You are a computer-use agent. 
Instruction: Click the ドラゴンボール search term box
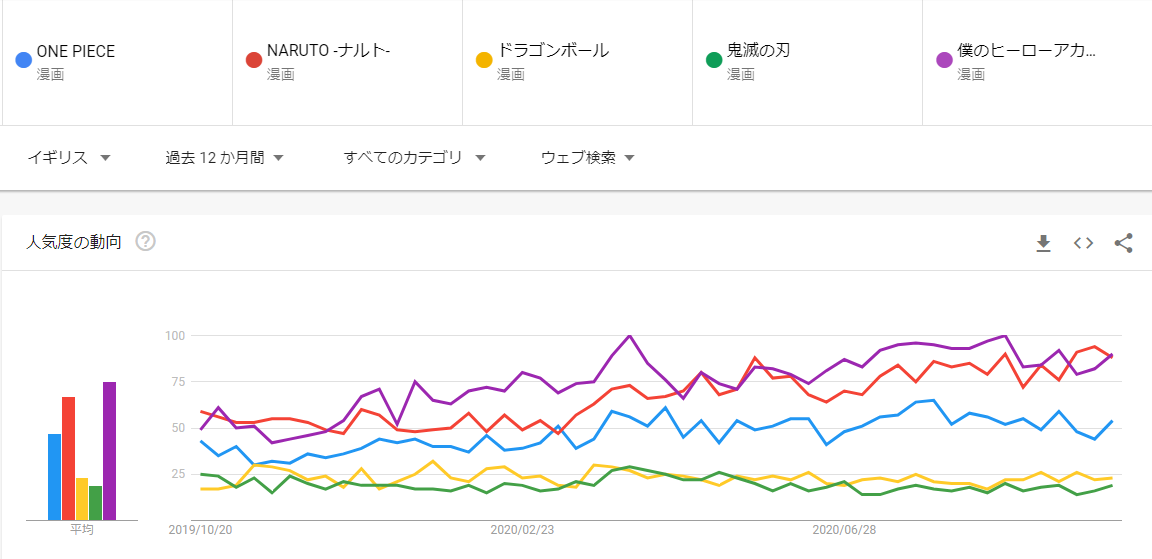click(553, 51)
